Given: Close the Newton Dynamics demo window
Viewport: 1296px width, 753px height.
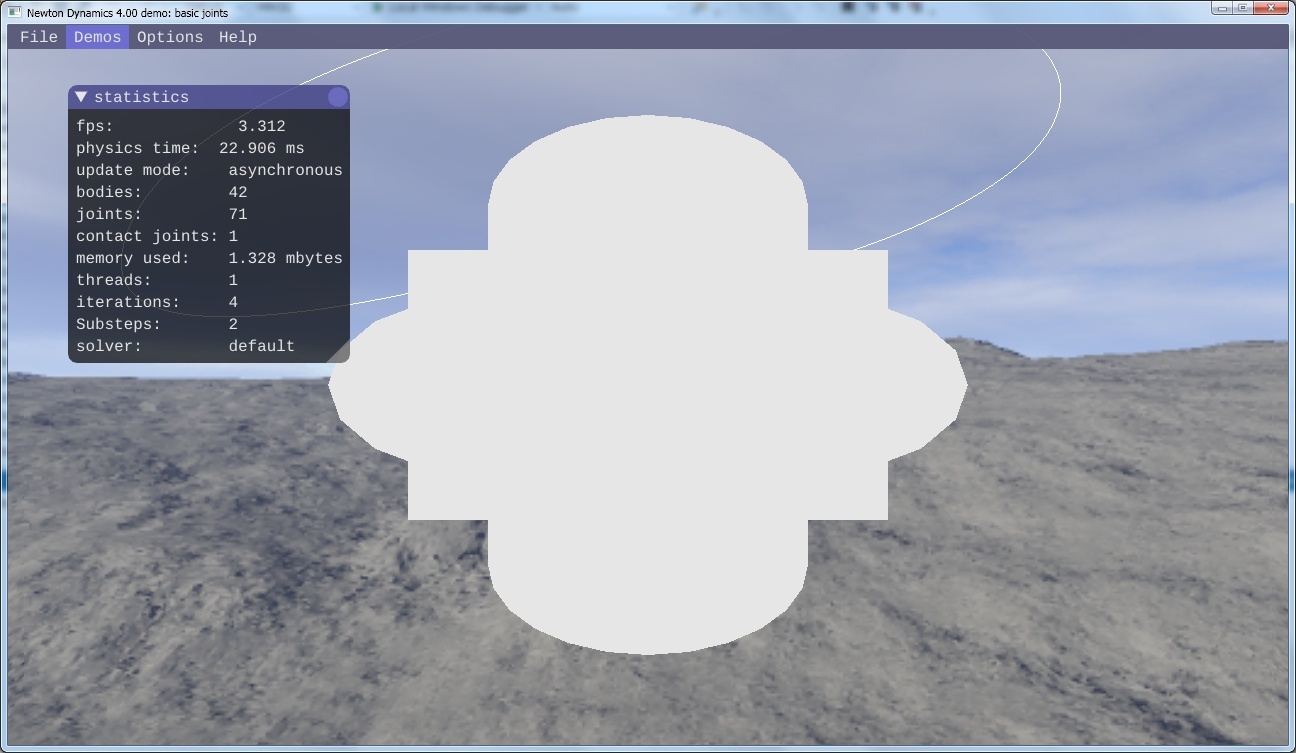Looking at the screenshot, I should [1271, 8].
